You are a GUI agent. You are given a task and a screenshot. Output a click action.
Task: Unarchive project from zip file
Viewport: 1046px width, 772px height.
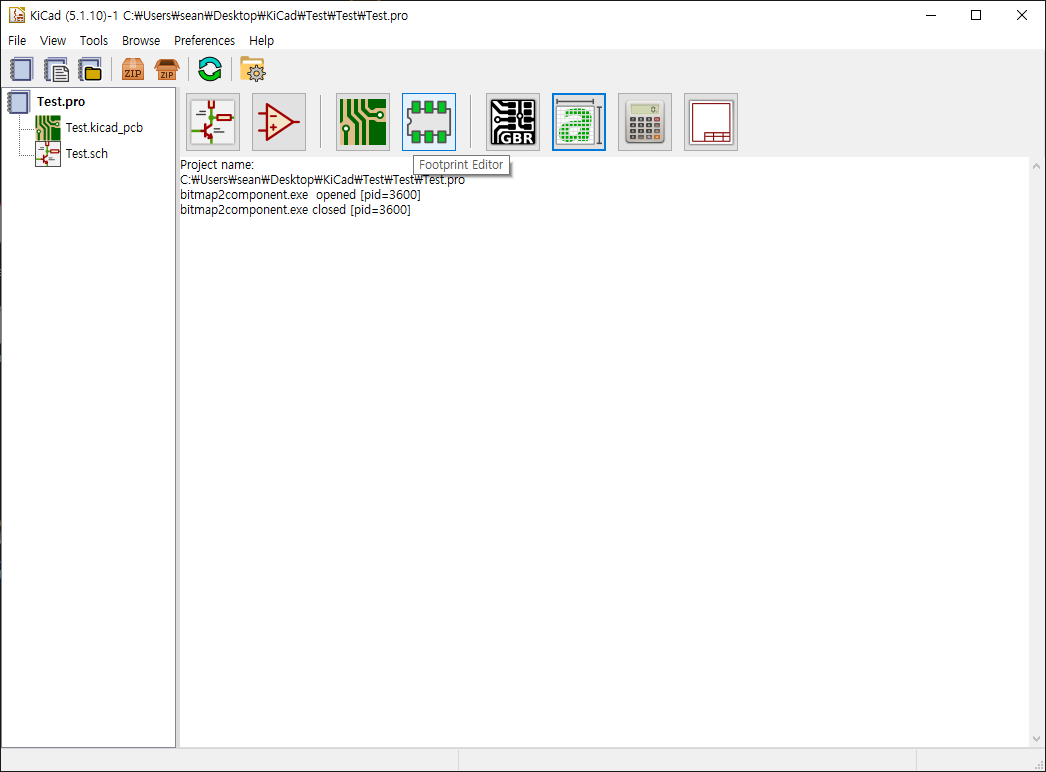(x=167, y=69)
